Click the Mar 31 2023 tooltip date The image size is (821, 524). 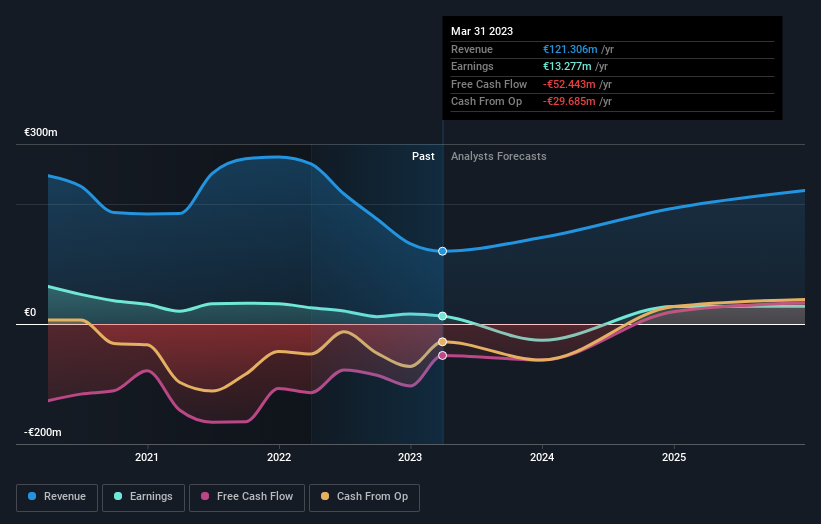coord(482,31)
